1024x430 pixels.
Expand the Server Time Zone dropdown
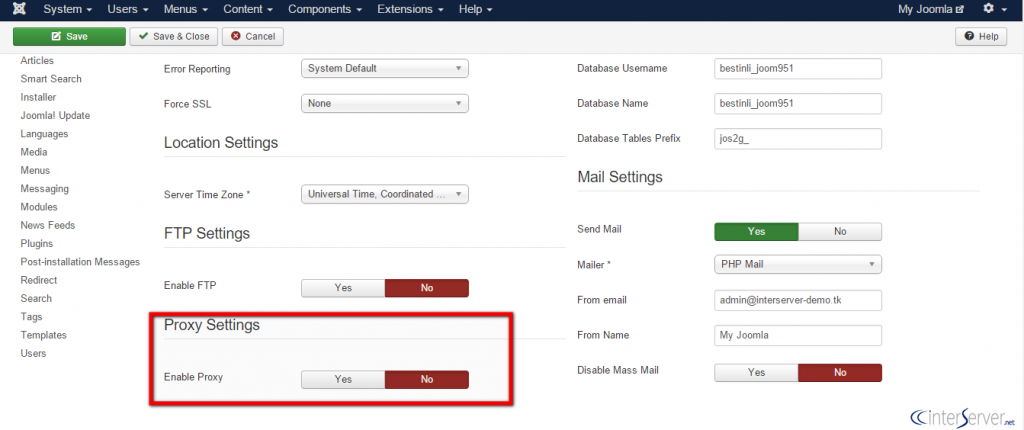coord(385,194)
